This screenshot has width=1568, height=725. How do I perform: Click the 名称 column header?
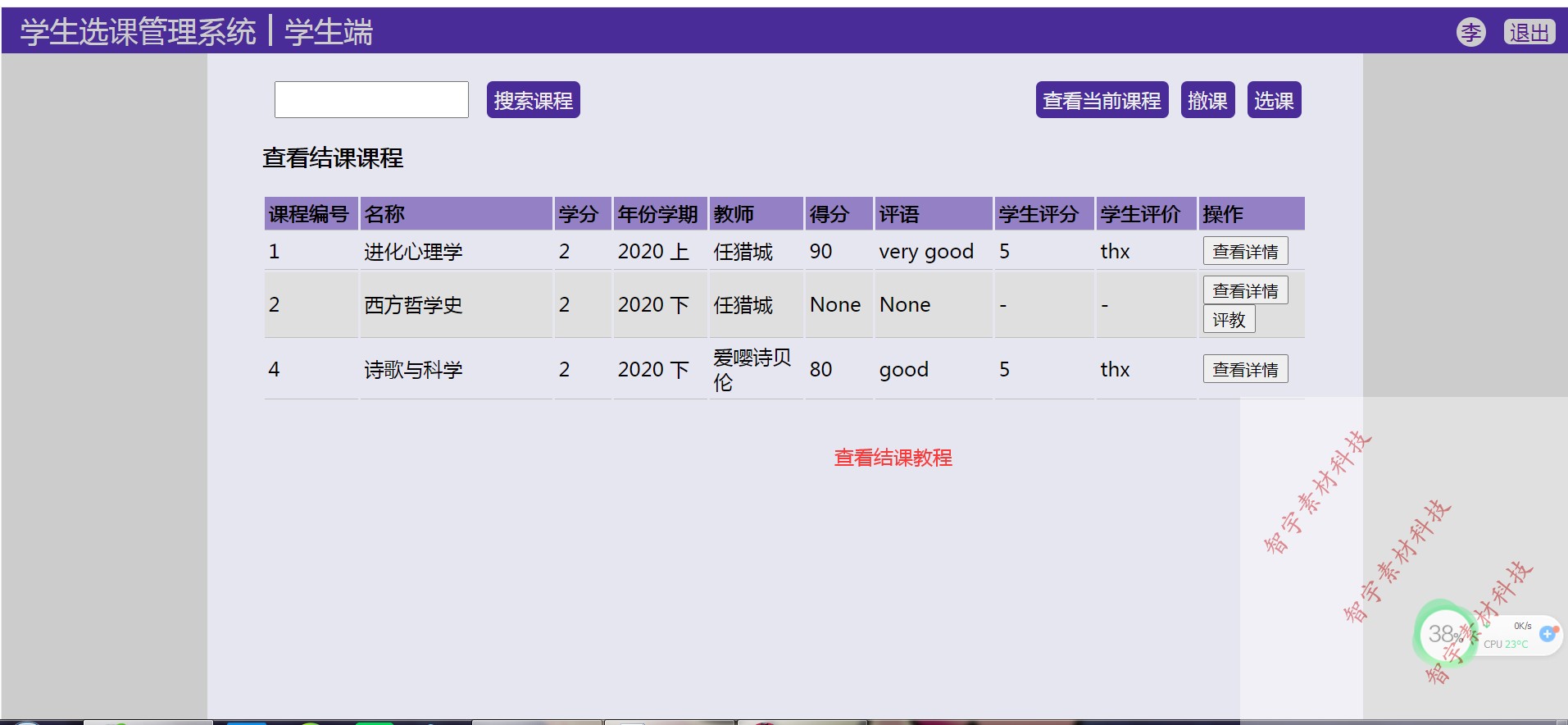456,214
